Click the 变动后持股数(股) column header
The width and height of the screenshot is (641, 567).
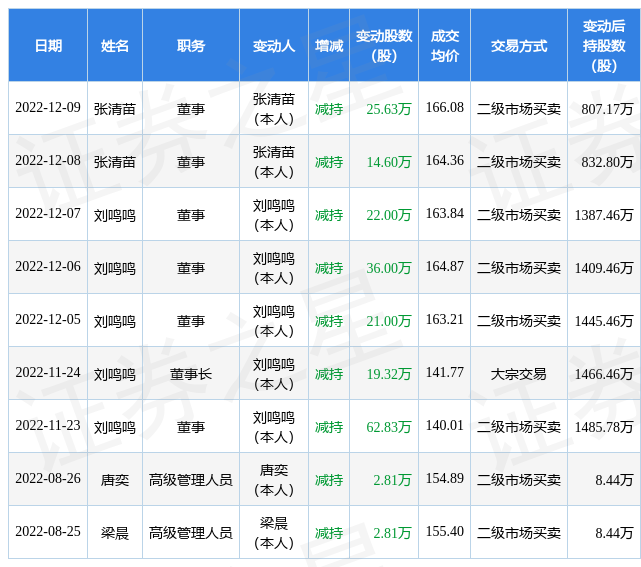[604, 45]
